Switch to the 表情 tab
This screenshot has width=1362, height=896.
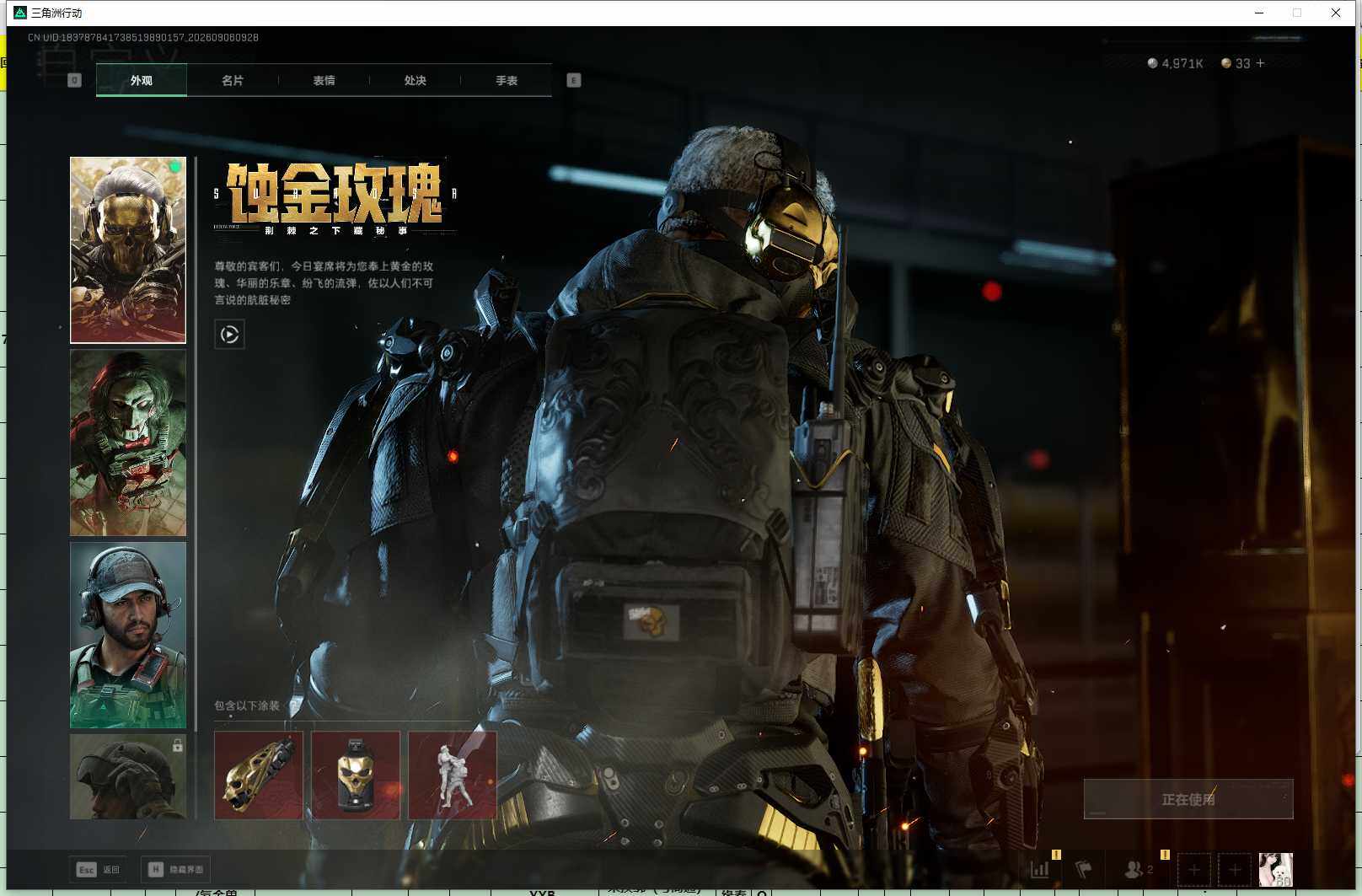pos(324,80)
